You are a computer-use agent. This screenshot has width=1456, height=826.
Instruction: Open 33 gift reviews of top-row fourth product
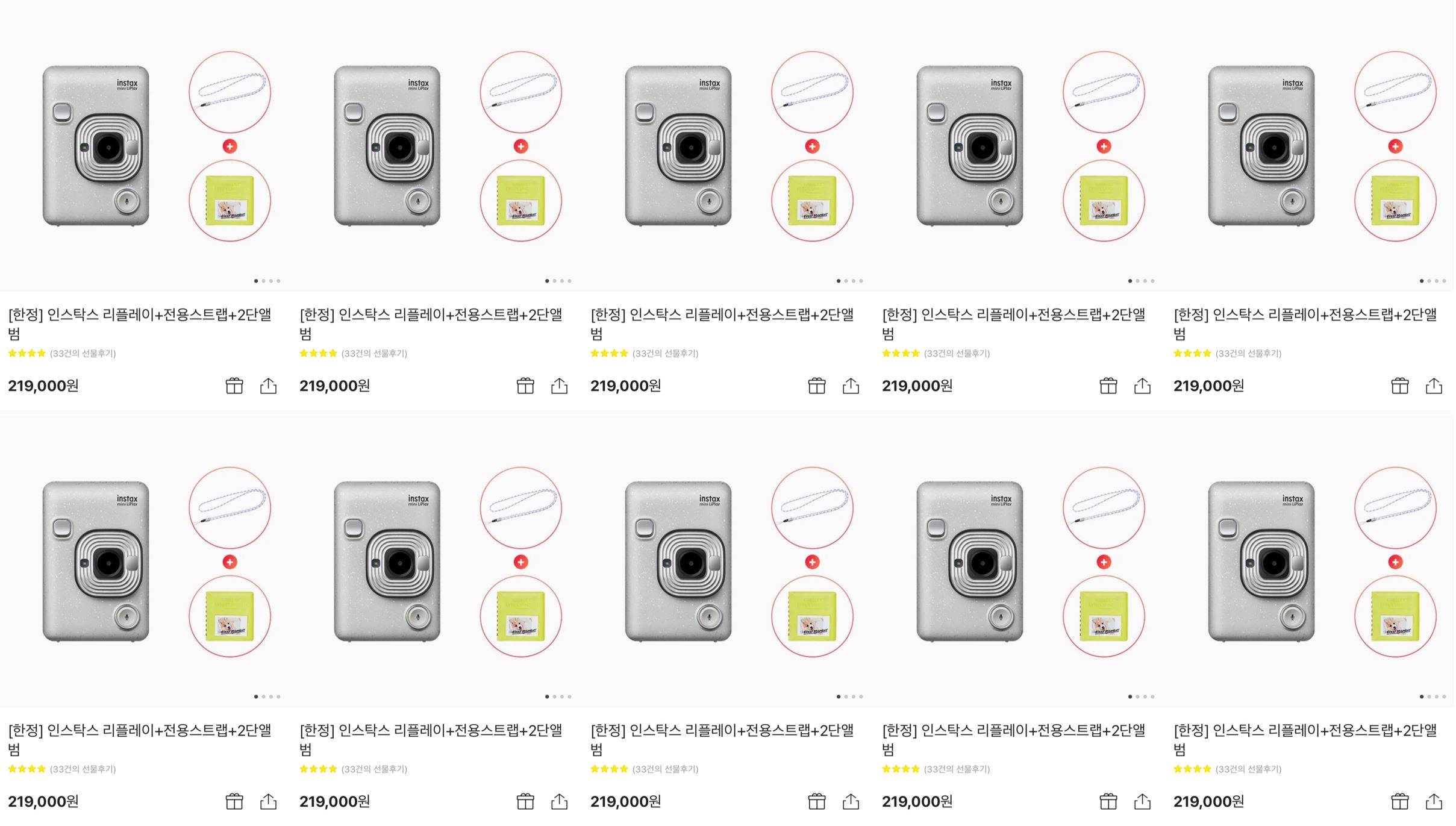tap(957, 354)
